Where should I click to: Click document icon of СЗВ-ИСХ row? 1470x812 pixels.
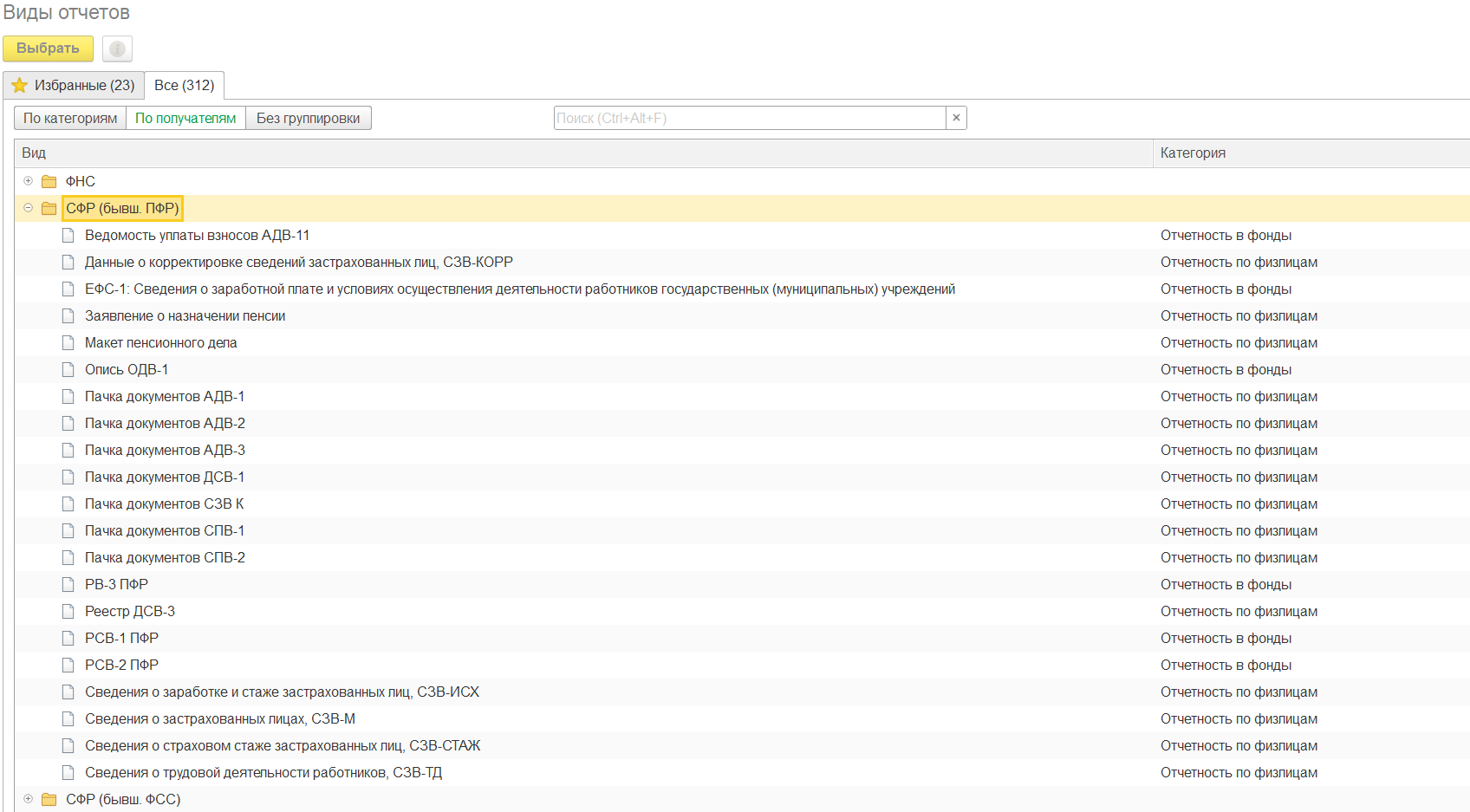(x=68, y=692)
